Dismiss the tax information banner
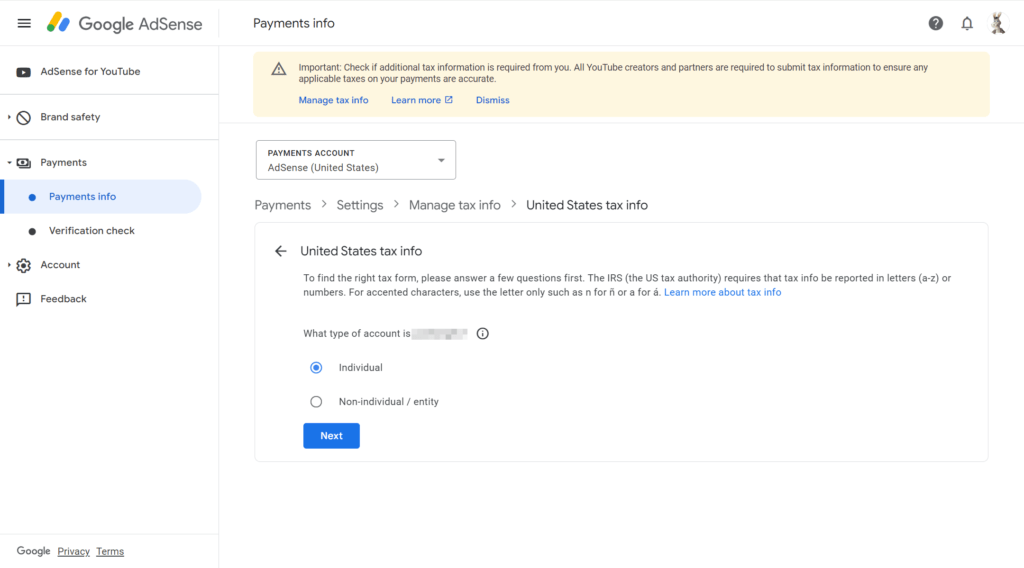The width and height of the screenshot is (1024, 568). click(492, 100)
